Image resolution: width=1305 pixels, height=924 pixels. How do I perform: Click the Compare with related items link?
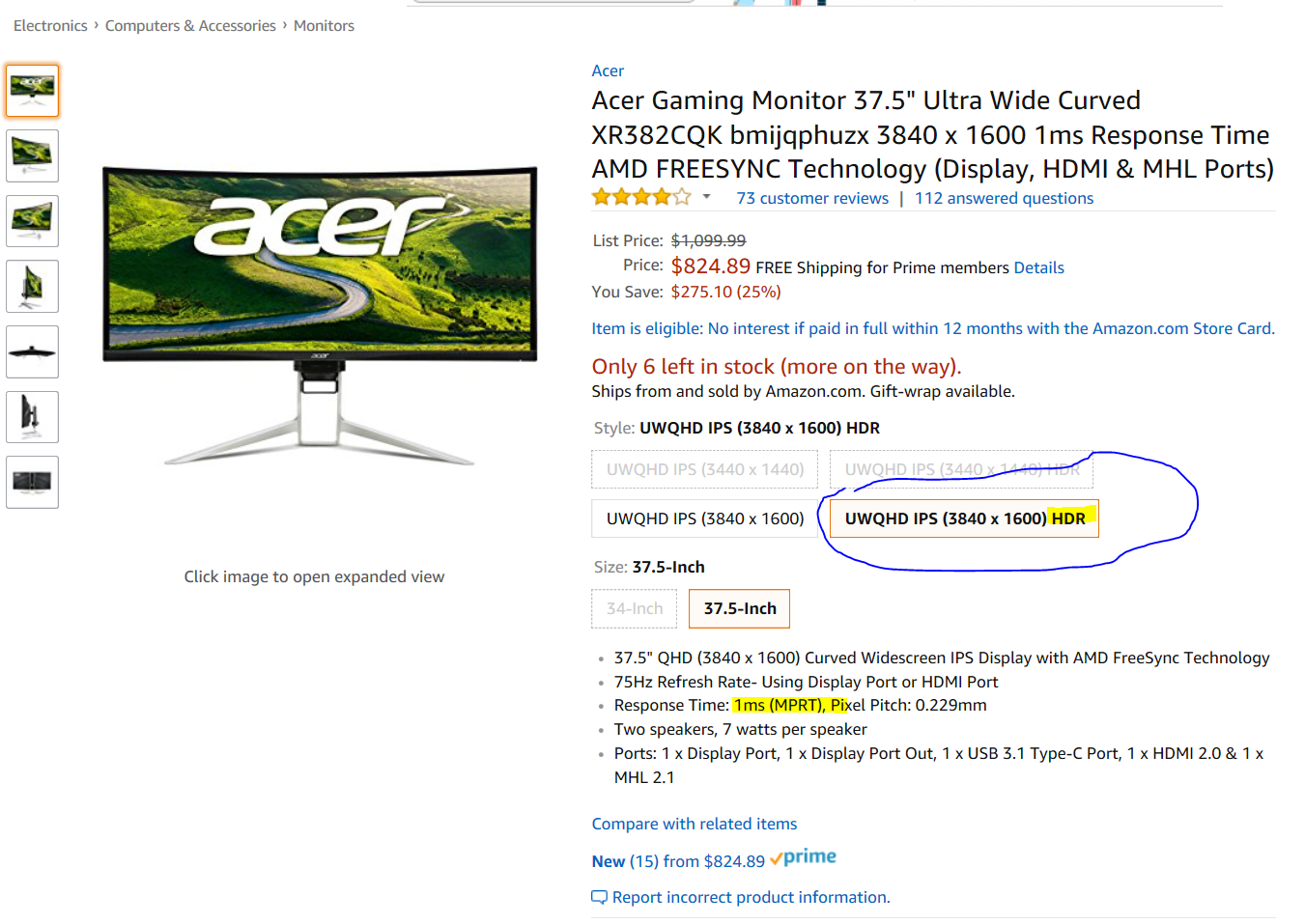pyautogui.click(x=695, y=824)
